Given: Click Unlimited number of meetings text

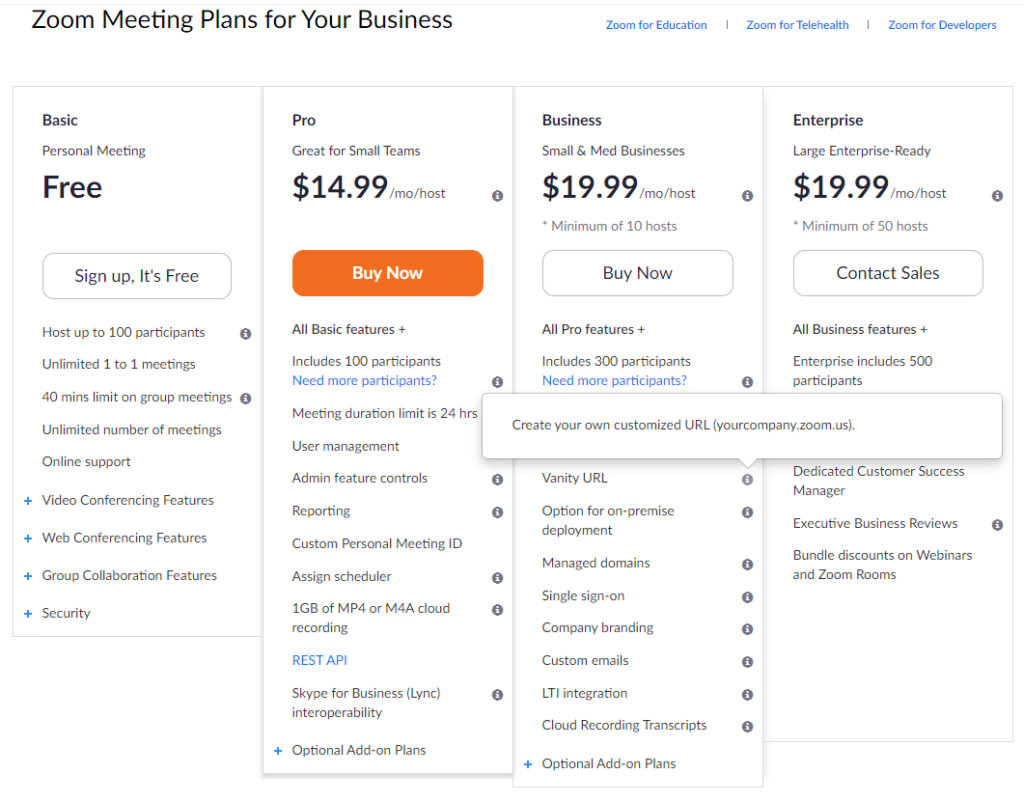Looking at the screenshot, I should pos(132,430).
